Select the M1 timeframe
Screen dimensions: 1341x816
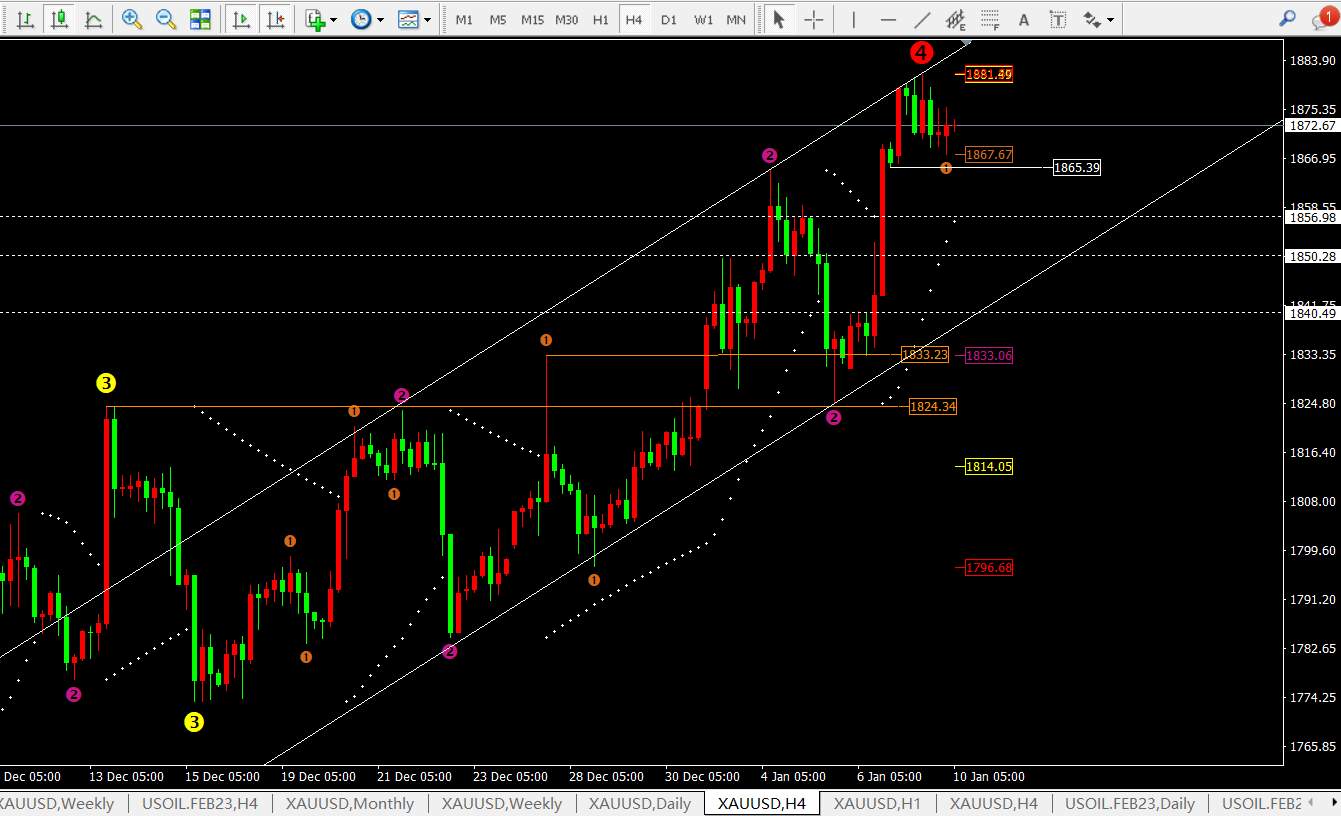464,20
